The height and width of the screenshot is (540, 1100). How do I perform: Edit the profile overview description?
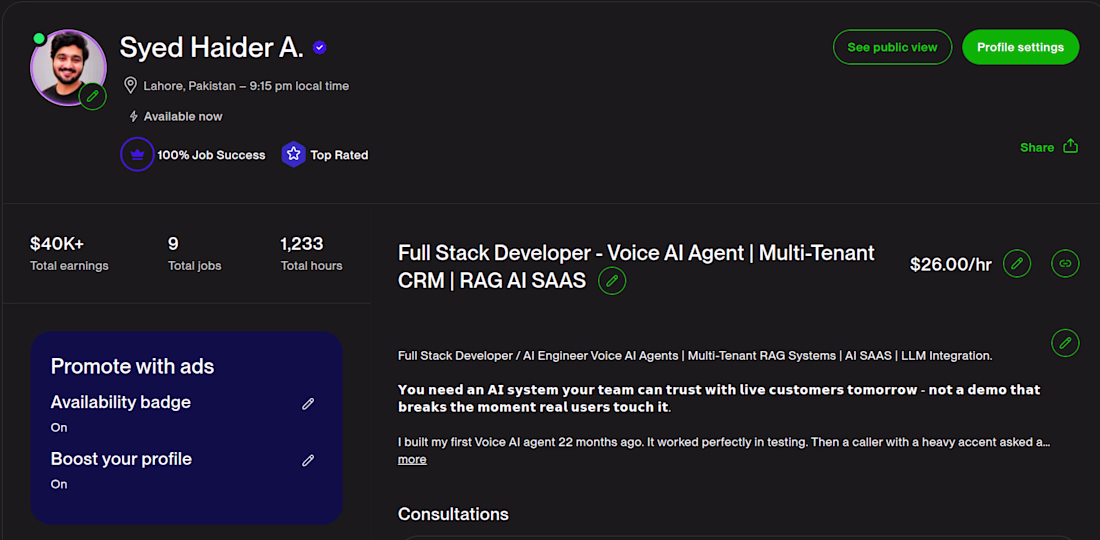1065,343
